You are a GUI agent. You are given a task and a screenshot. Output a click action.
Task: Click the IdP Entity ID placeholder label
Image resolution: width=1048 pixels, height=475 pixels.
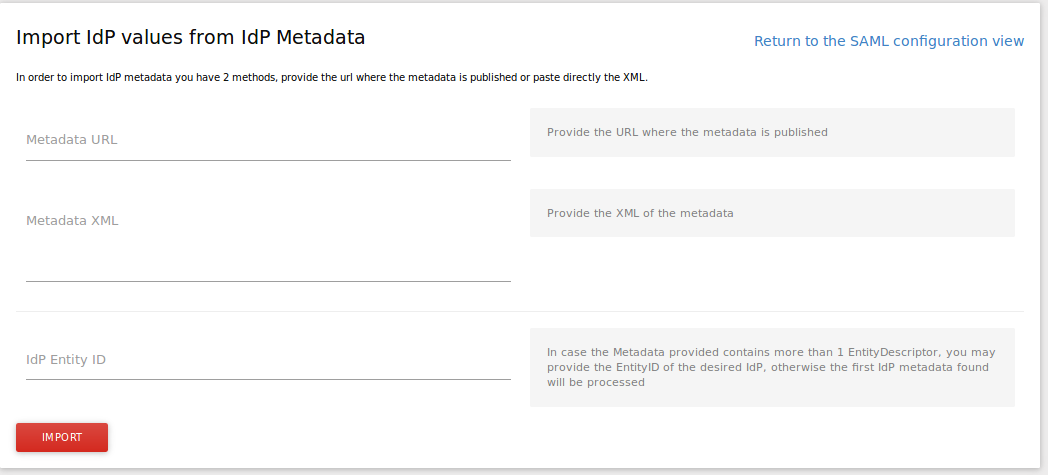click(x=66, y=360)
